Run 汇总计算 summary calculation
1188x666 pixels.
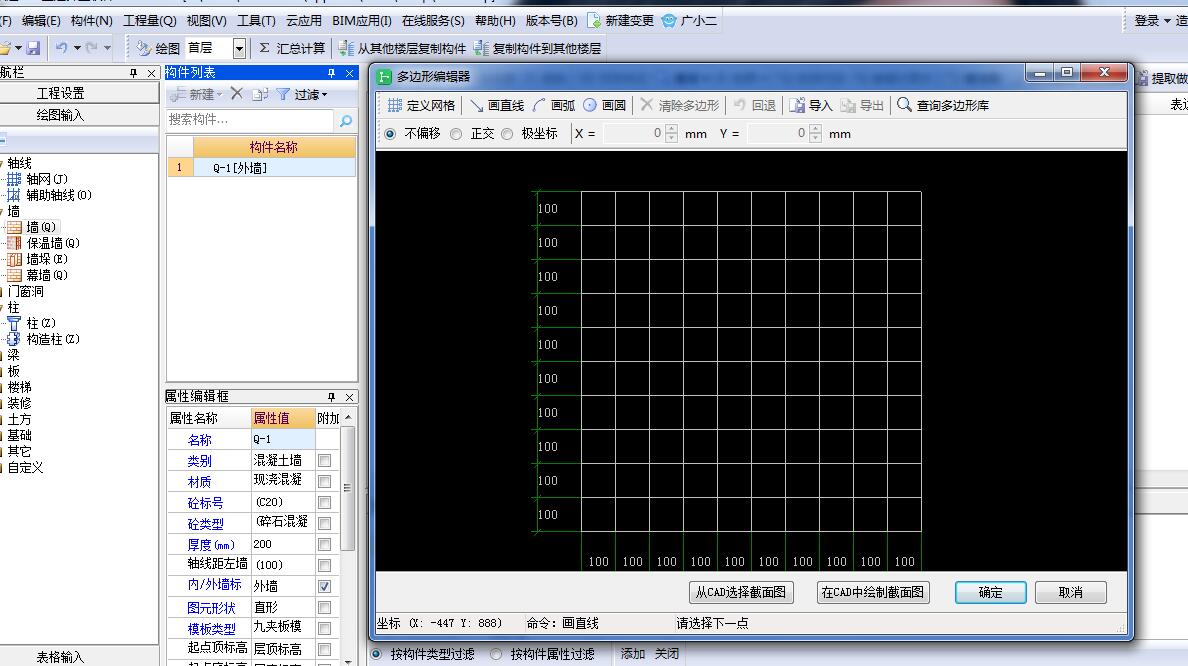[x=292, y=48]
